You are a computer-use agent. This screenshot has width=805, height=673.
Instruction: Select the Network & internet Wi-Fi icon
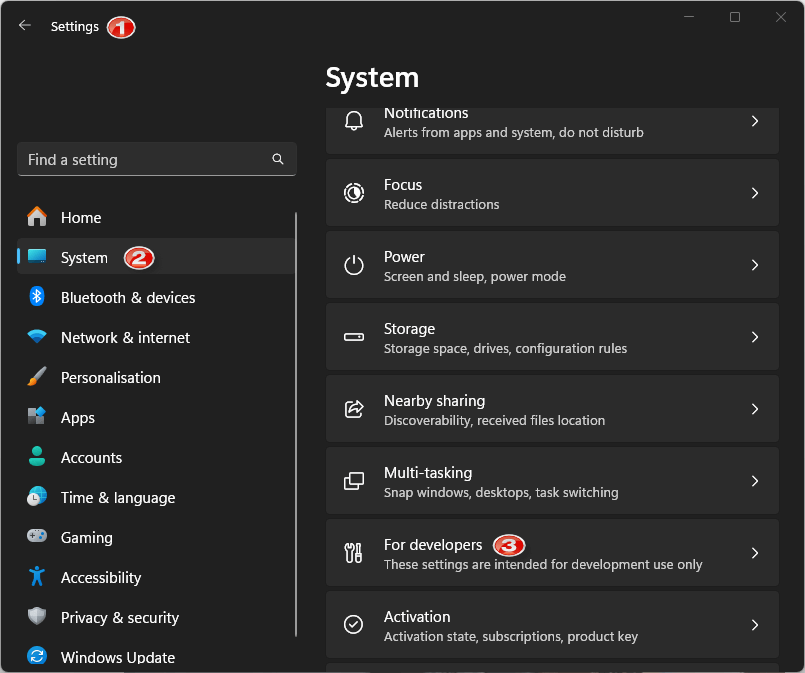pos(37,337)
